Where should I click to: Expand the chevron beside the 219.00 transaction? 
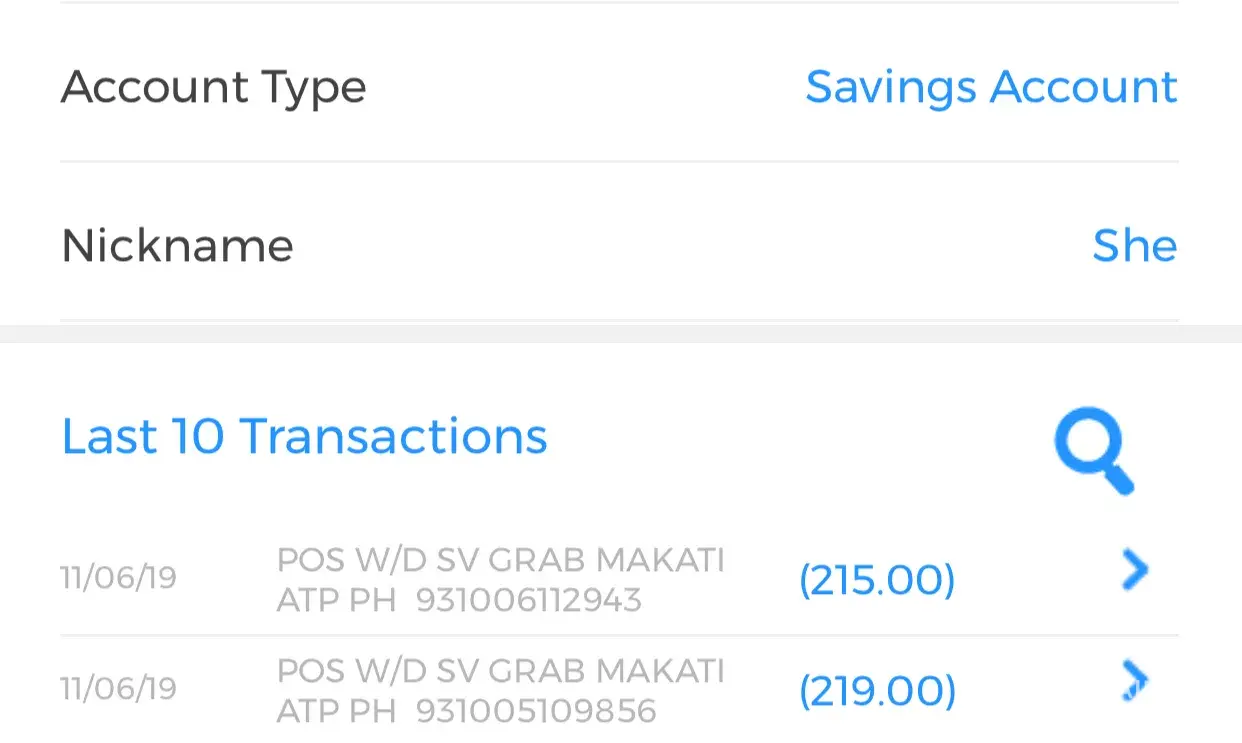pyautogui.click(x=1134, y=681)
